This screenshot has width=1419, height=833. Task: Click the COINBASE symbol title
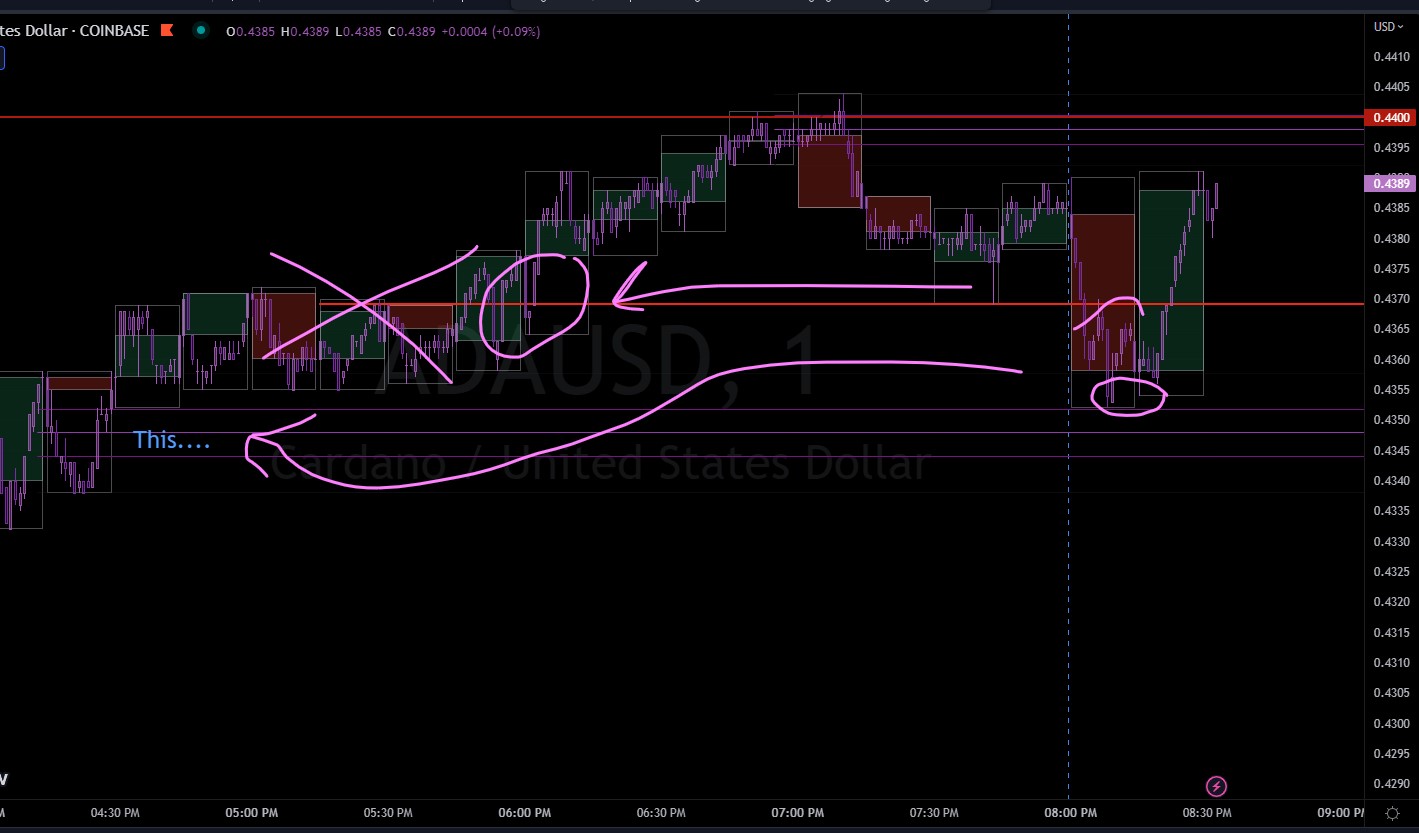[75, 31]
